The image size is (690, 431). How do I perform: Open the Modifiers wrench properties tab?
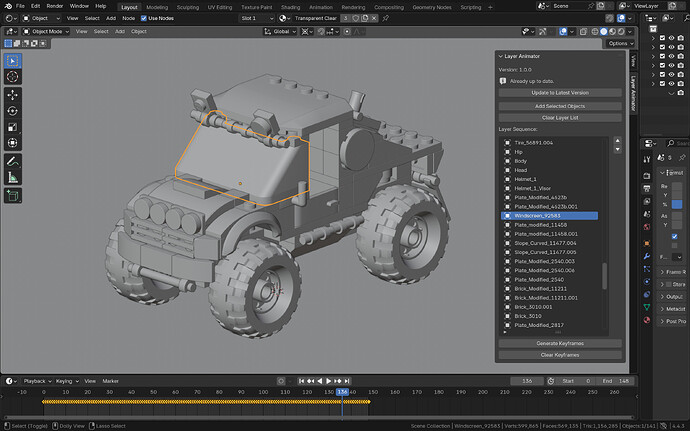coord(646,256)
